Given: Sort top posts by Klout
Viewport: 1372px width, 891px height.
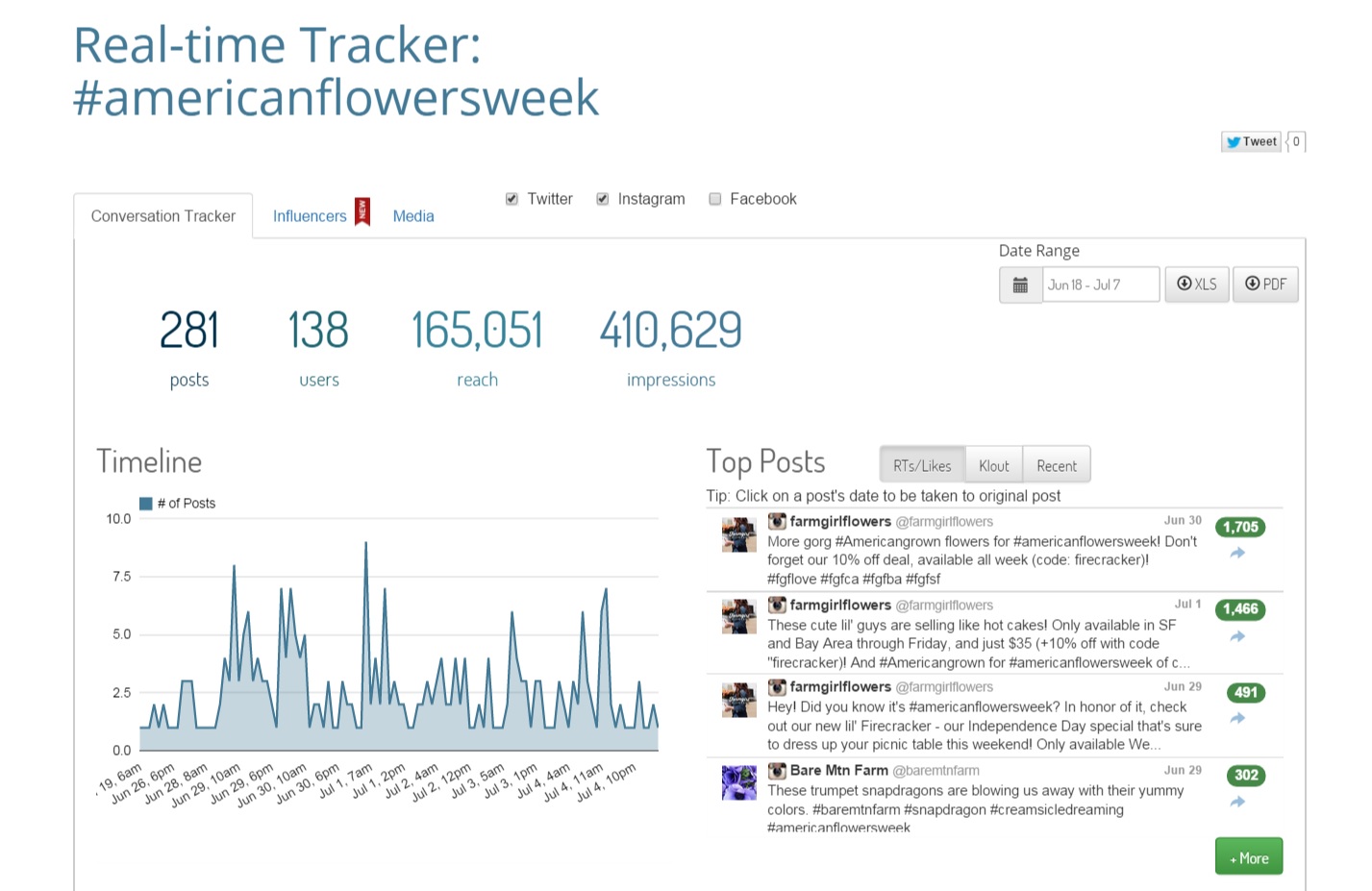Looking at the screenshot, I should tap(994, 465).
